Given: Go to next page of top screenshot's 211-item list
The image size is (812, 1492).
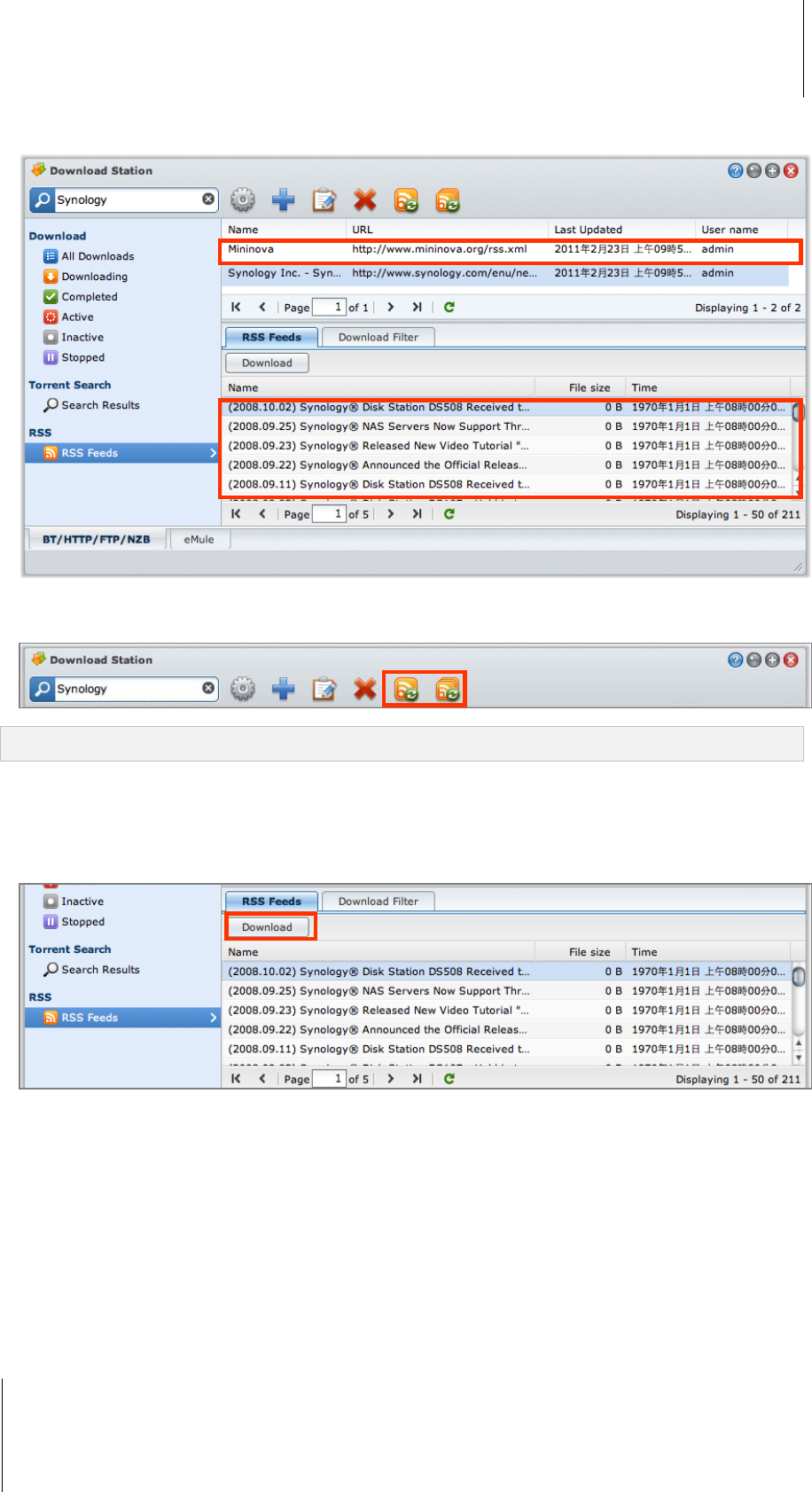Looking at the screenshot, I should (x=390, y=513).
